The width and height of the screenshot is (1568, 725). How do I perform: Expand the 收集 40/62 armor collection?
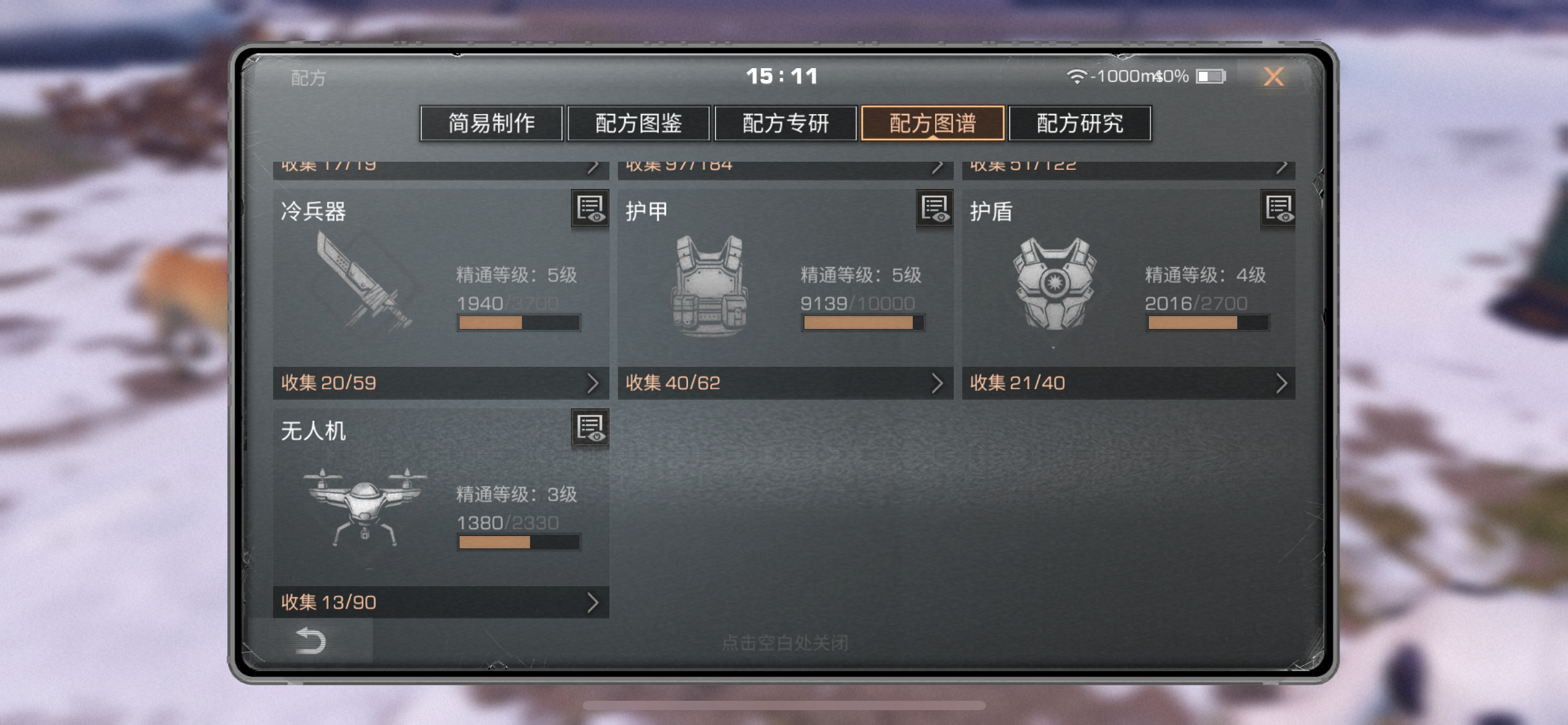(785, 383)
